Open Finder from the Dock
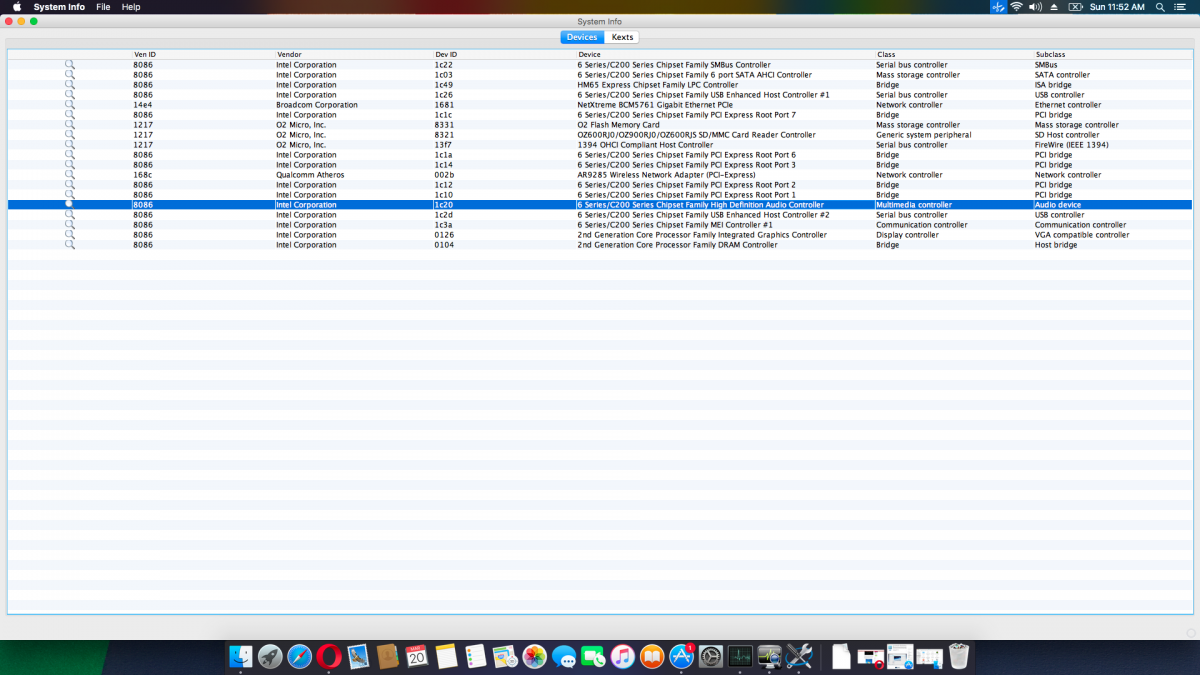1200x675 pixels. [x=241, y=656]
